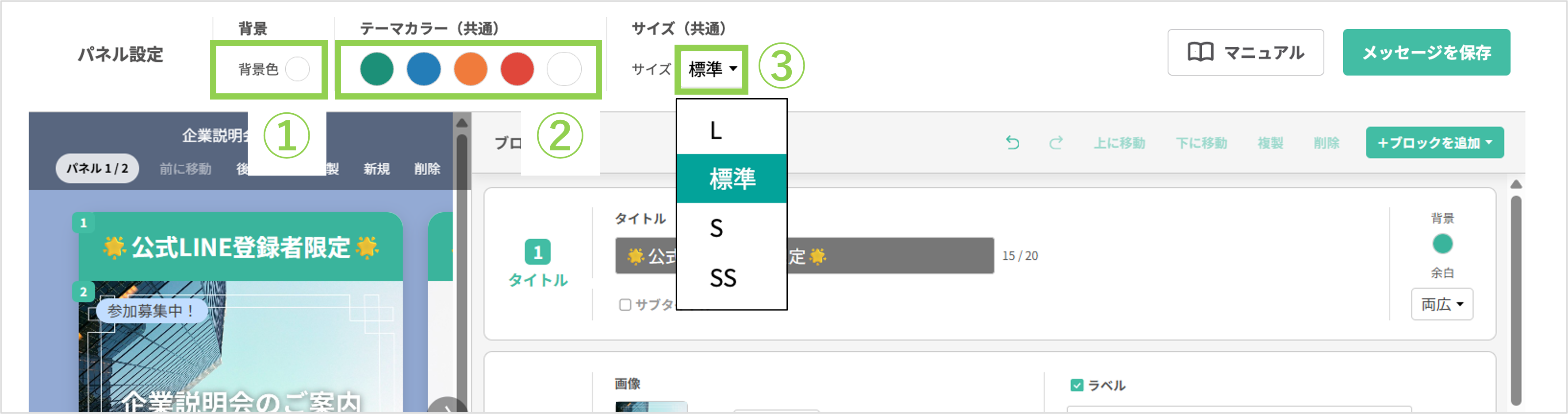Click the redo arrow icon

coord(1055,142)
